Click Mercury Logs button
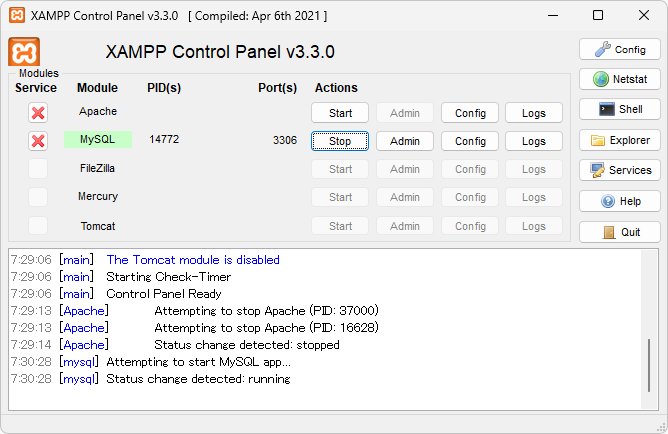 (534, 197)
